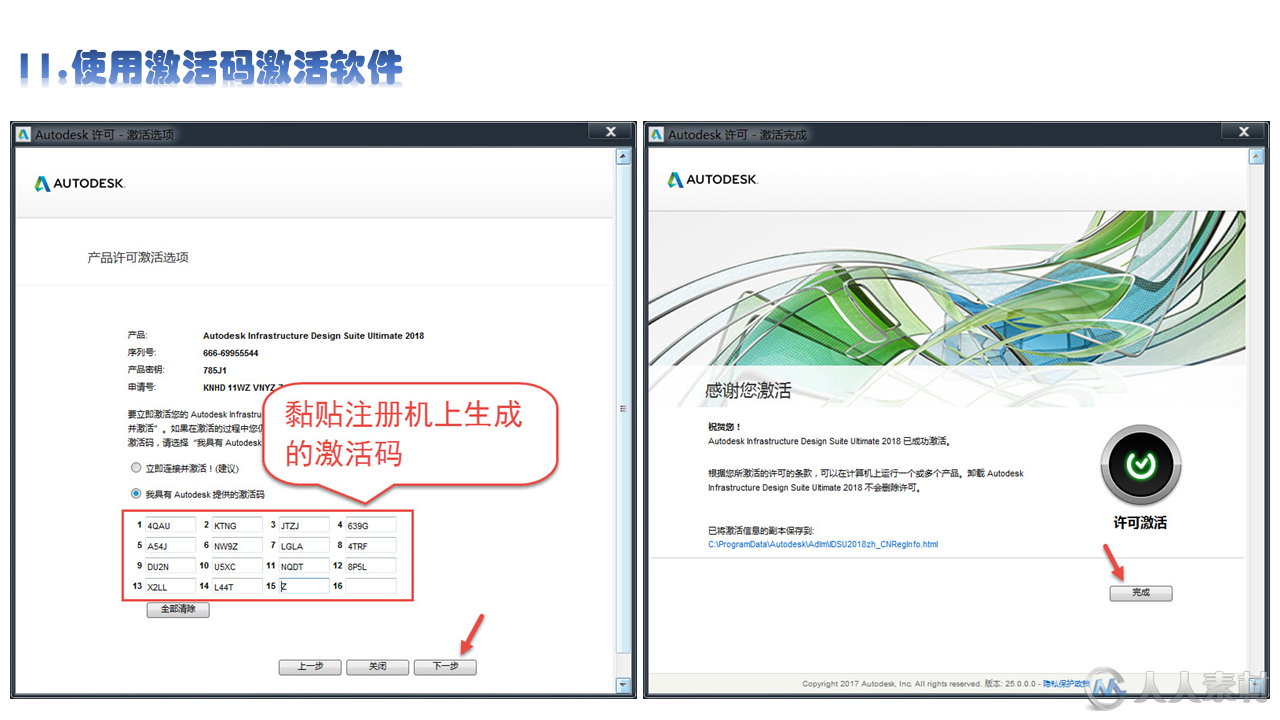Click the 产品许可激活选项 heading
1280x720 pixels.
(138, 258)
